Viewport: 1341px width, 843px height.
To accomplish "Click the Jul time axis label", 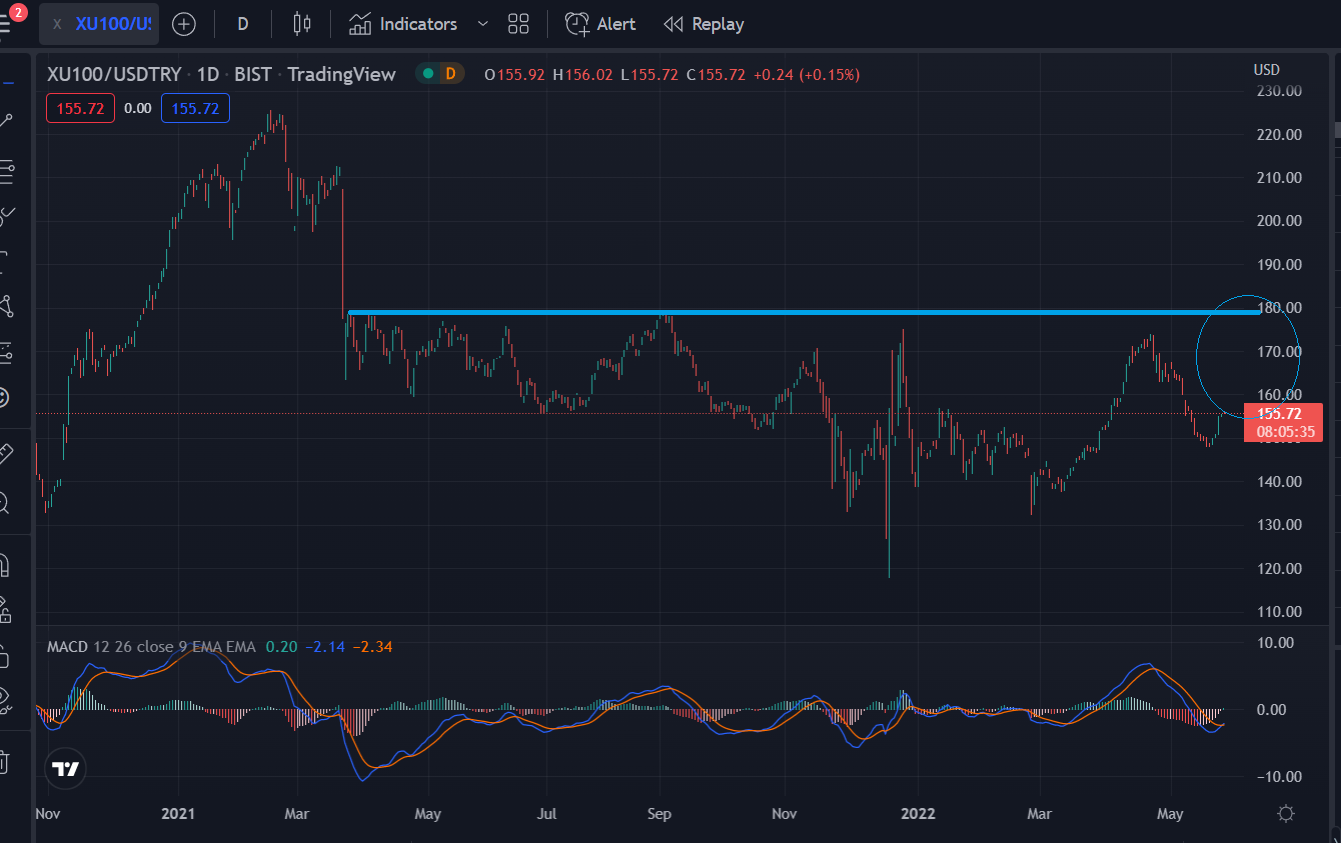I will coord(546,814).
